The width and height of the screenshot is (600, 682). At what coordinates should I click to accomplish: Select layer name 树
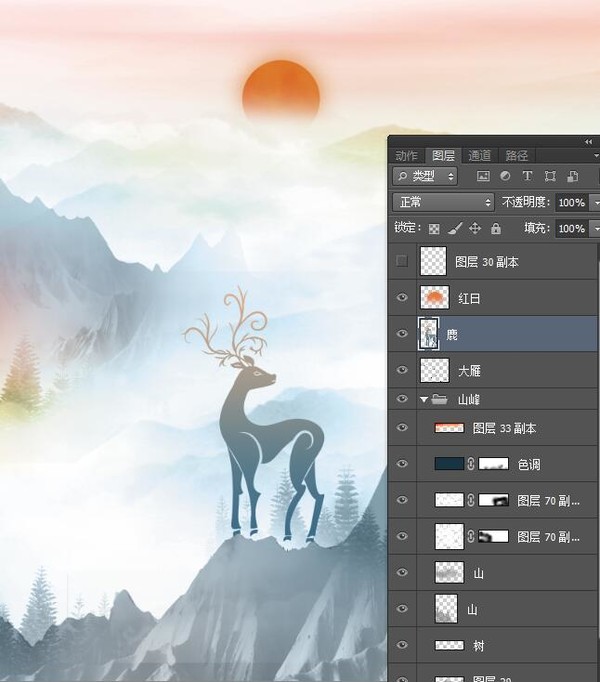pyautogui.click(x=479, y=646)
